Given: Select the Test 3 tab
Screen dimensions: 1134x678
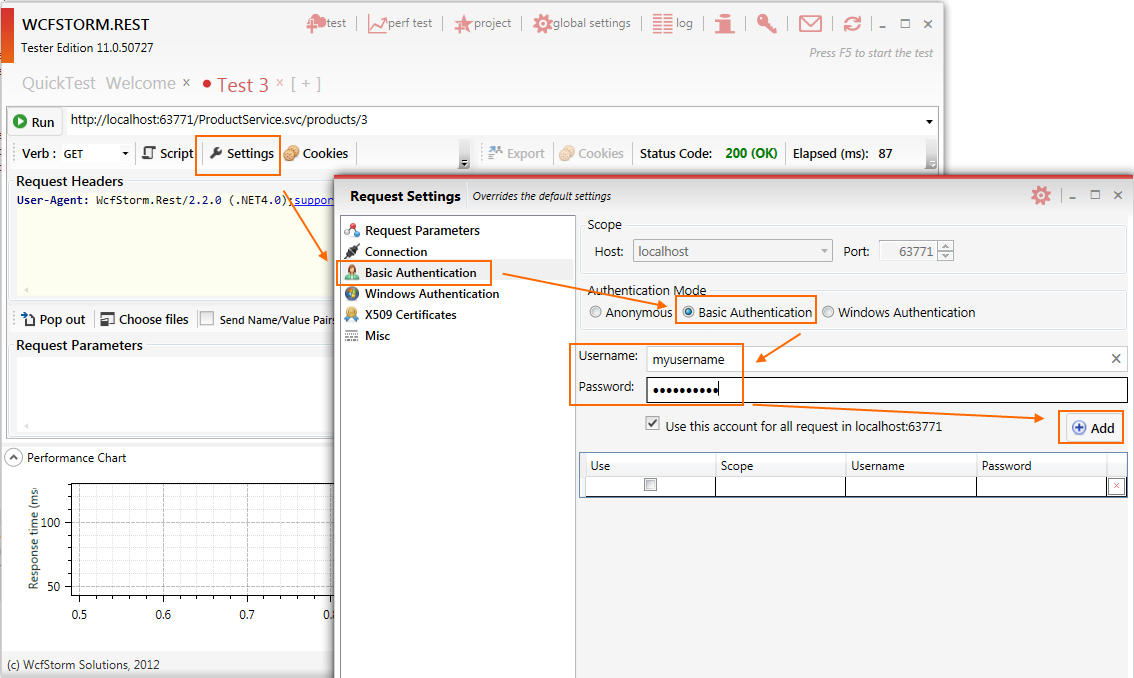Looking at the screenshot, I should tap(242, 85).
